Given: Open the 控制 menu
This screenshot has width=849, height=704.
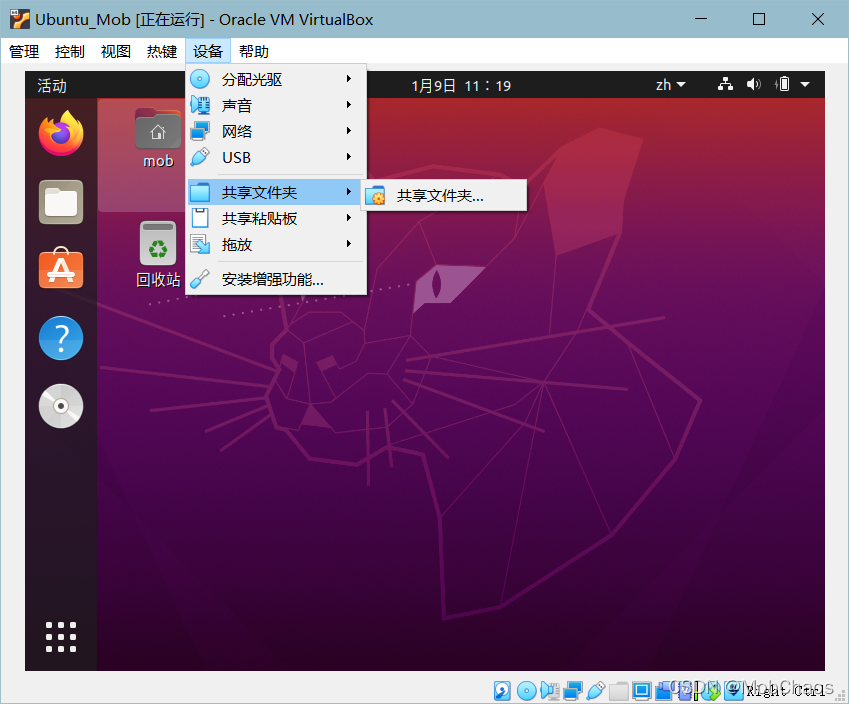Looking at the screenshot, I should 70,51.
